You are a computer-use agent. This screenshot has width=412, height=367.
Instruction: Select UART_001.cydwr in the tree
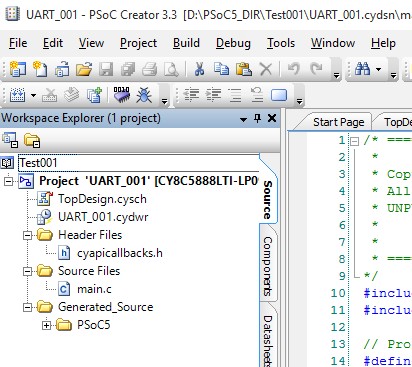click(103, 217)
